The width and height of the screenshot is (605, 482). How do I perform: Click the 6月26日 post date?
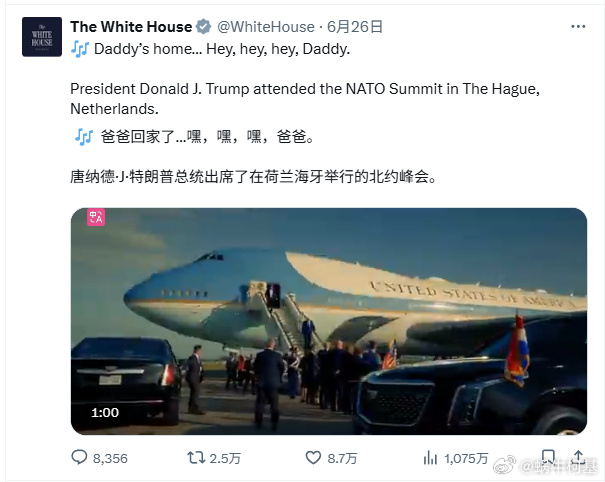click(x=355, y=27)
